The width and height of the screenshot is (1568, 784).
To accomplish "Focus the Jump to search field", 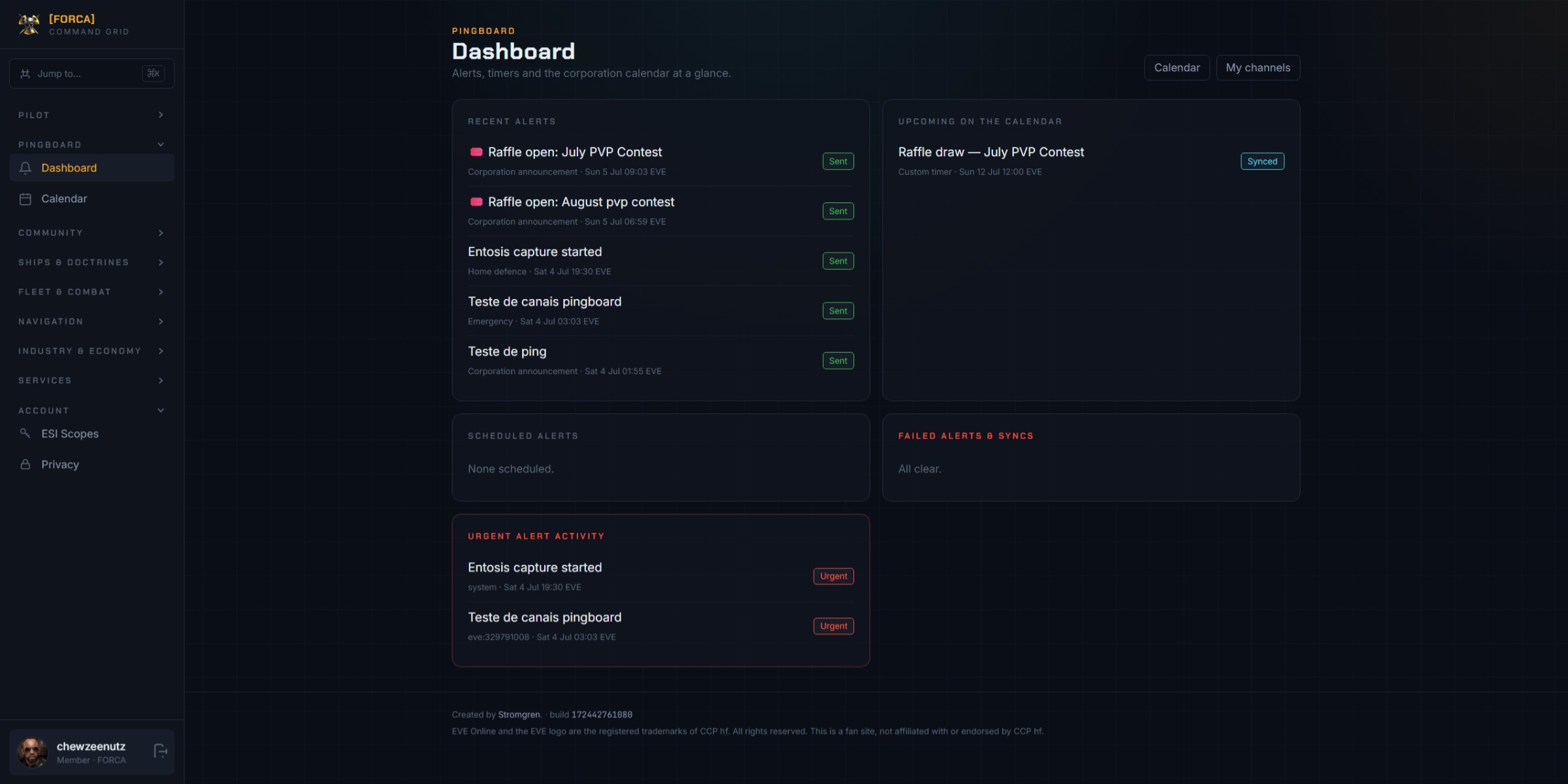I will tap(91, 73).
